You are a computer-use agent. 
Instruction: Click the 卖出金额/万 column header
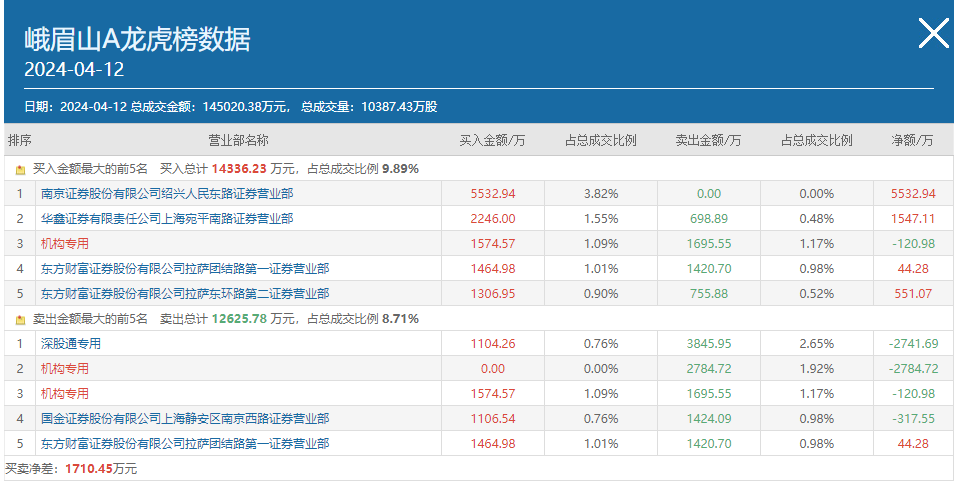pyautogui.click(x=708, y=140)
